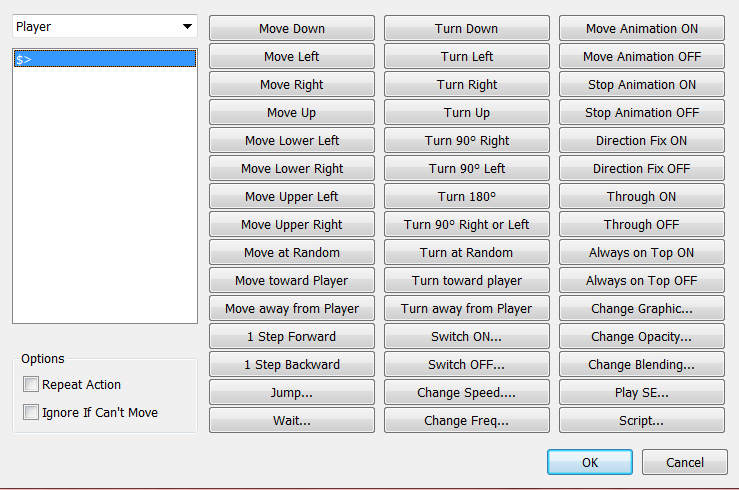This screenshot has height=490, width=739.
Task: Select Turn toward player
Action: pyautogui.click(x=467, y=280)
